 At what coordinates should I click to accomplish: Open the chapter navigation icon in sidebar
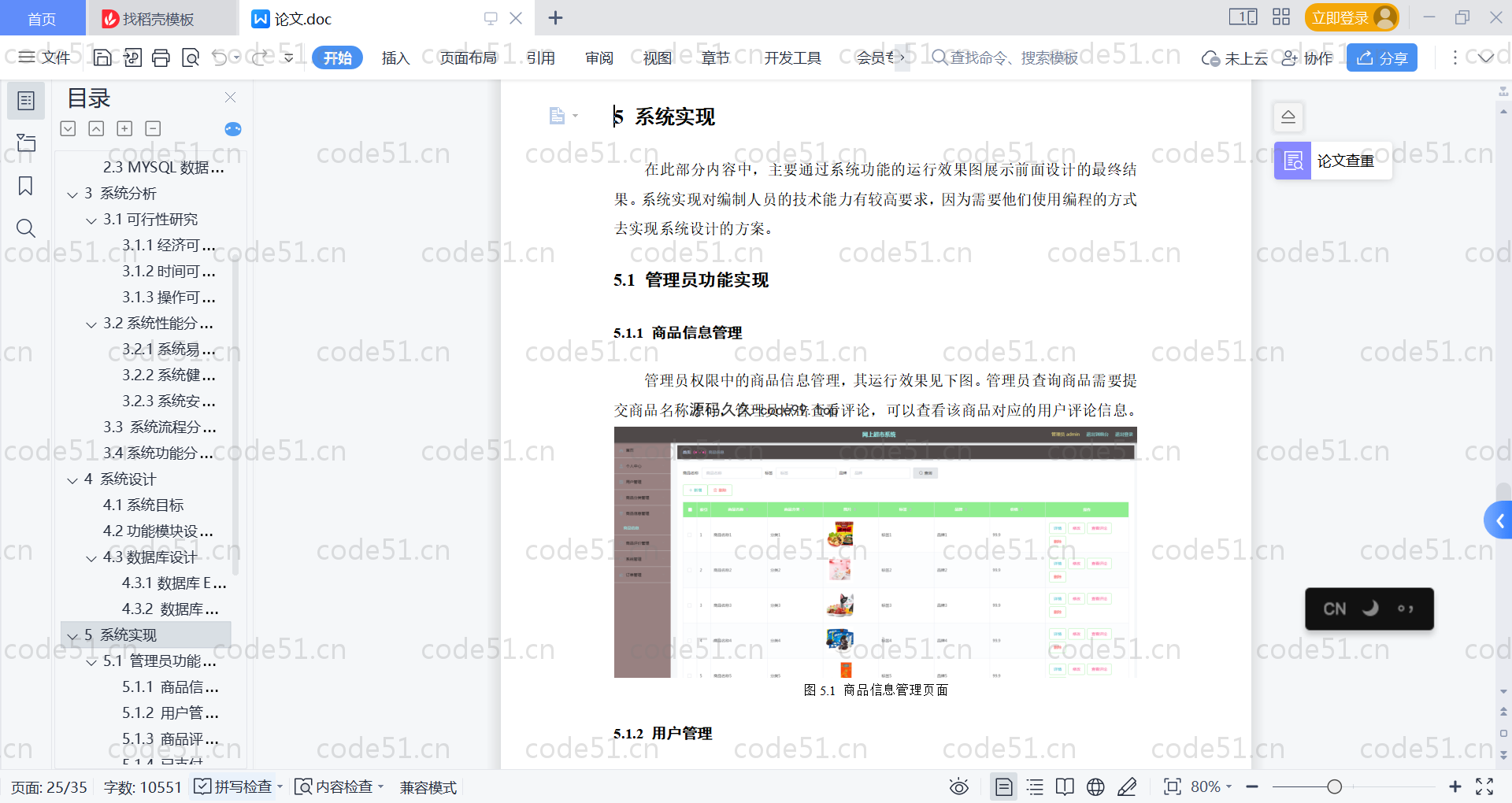coord(26,142)
